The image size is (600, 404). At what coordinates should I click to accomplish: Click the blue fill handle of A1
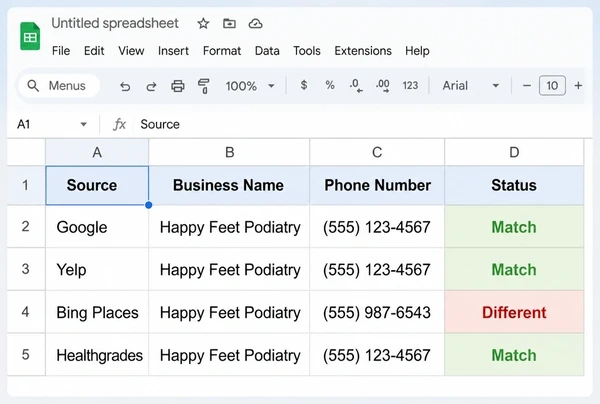(x=148, y=205)
